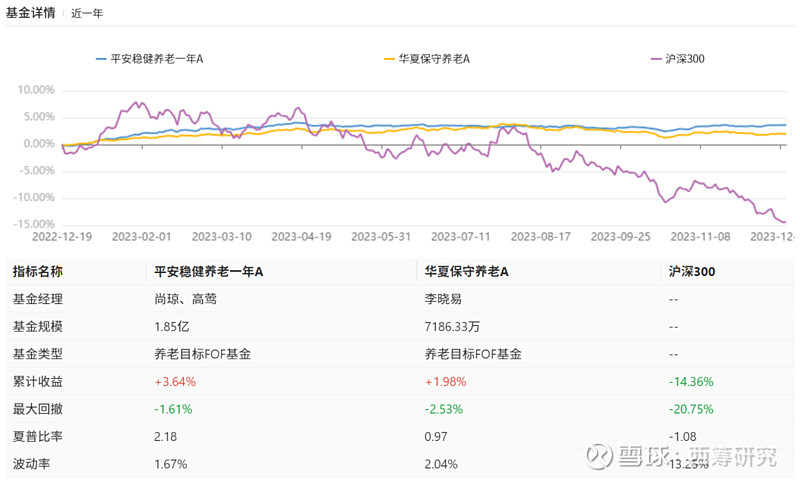Image resolution: width=800 pixels, height=481 pixels.
Task: Select the 2.04% volatility value
Action: pyautogui.click(x=441, y=464)
